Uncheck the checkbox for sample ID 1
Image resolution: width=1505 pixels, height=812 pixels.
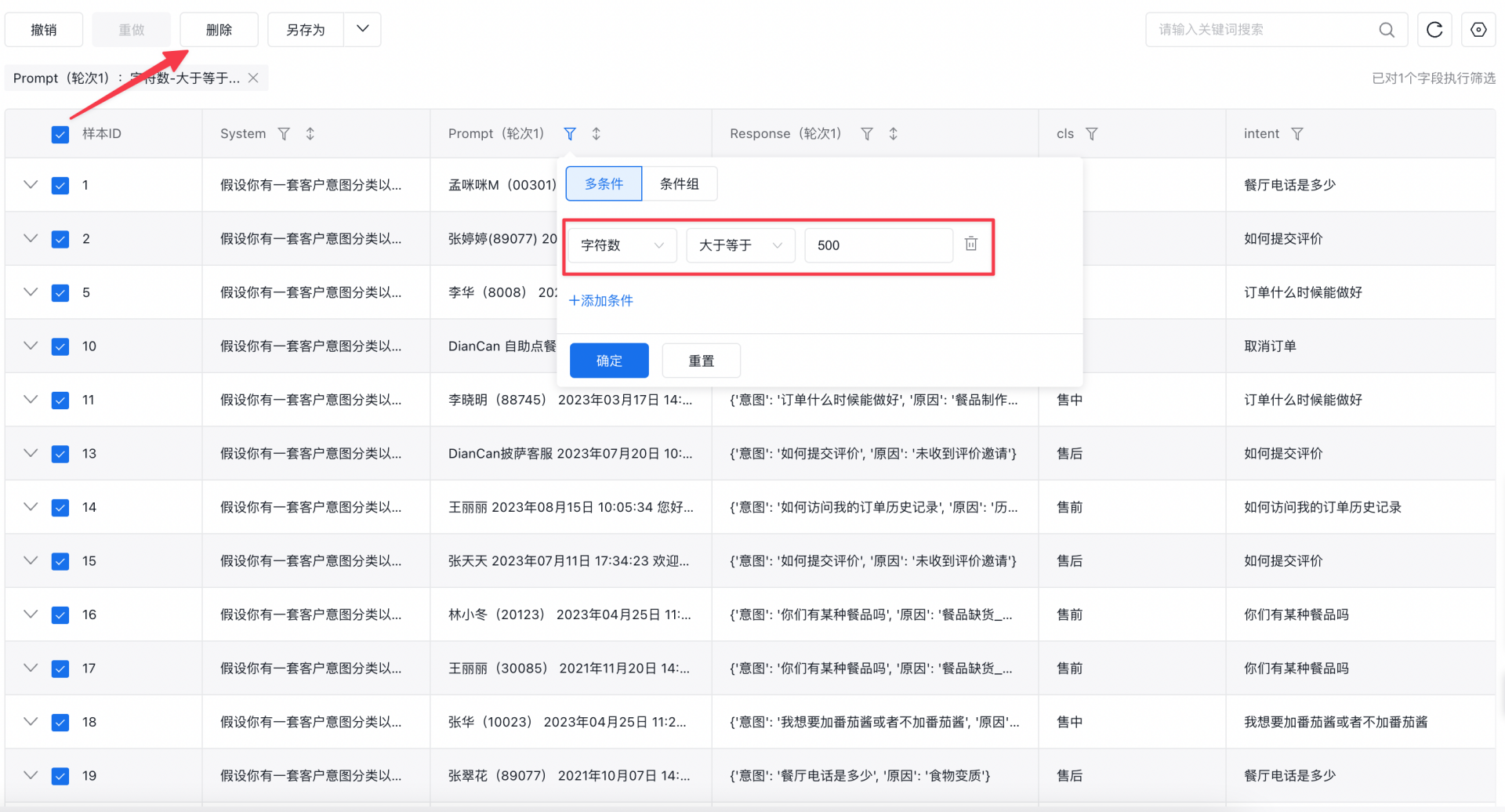(60, 186)
